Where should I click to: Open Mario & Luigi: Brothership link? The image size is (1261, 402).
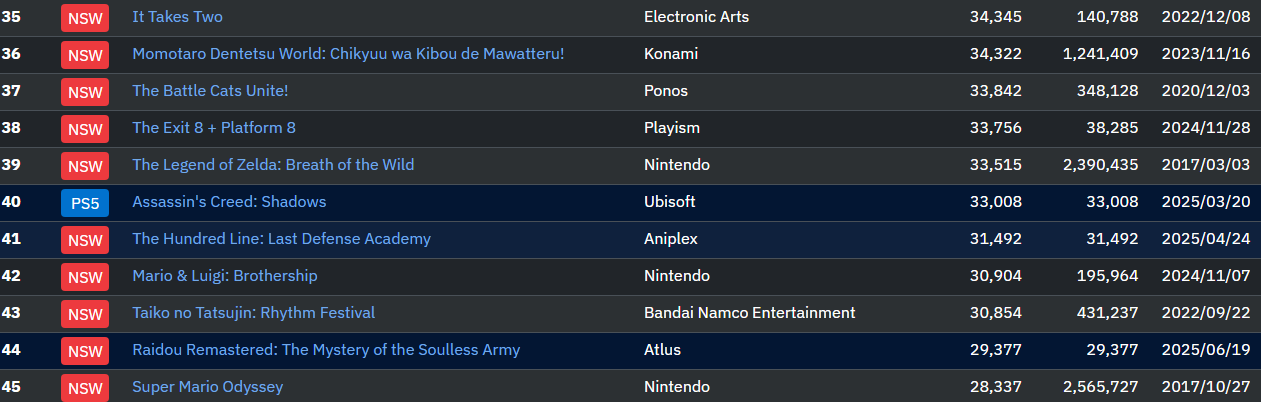225,276
